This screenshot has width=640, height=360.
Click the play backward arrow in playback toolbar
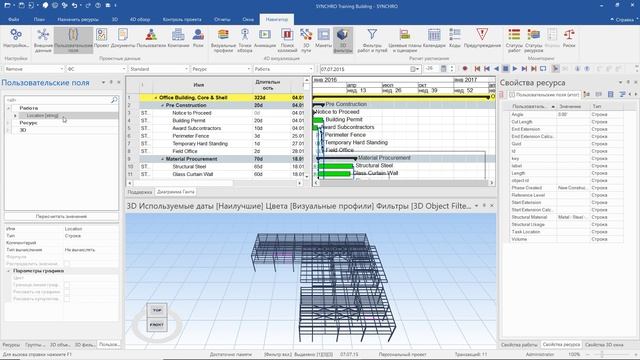pos(496,69)
